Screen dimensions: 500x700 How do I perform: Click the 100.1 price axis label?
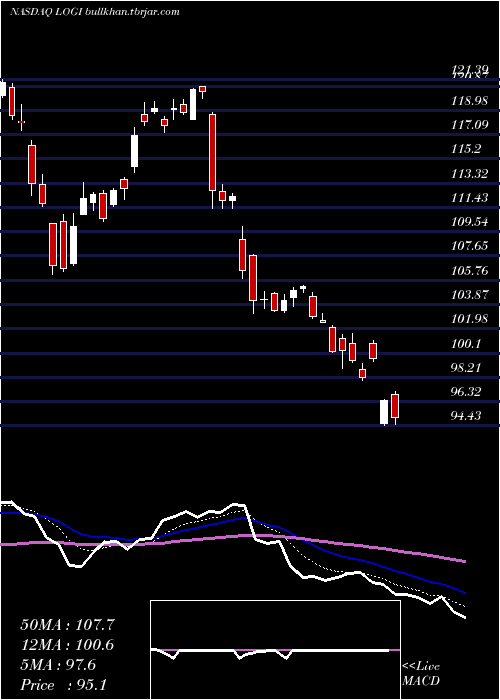click(467, 344)
